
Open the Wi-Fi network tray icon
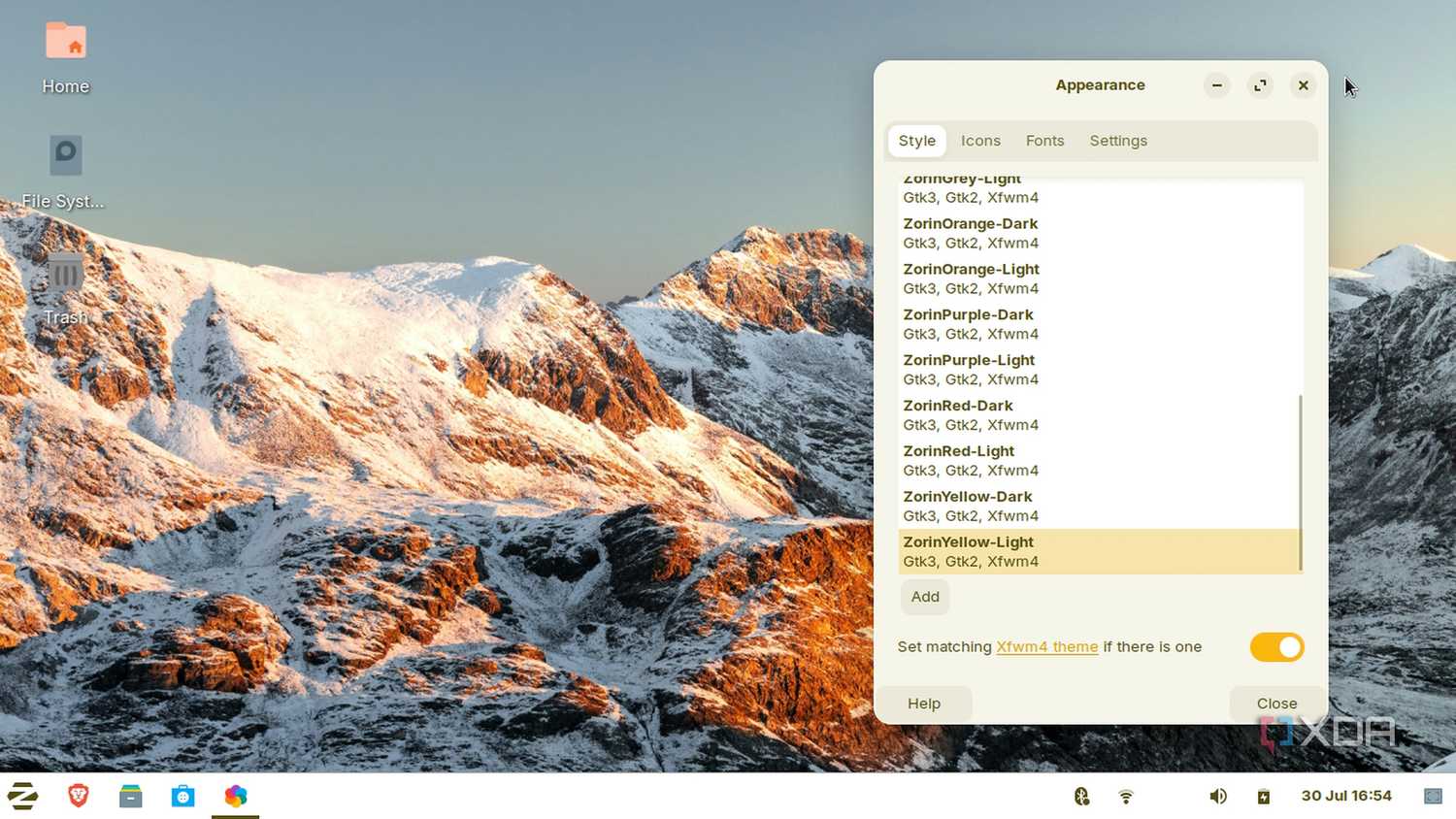1126,797
